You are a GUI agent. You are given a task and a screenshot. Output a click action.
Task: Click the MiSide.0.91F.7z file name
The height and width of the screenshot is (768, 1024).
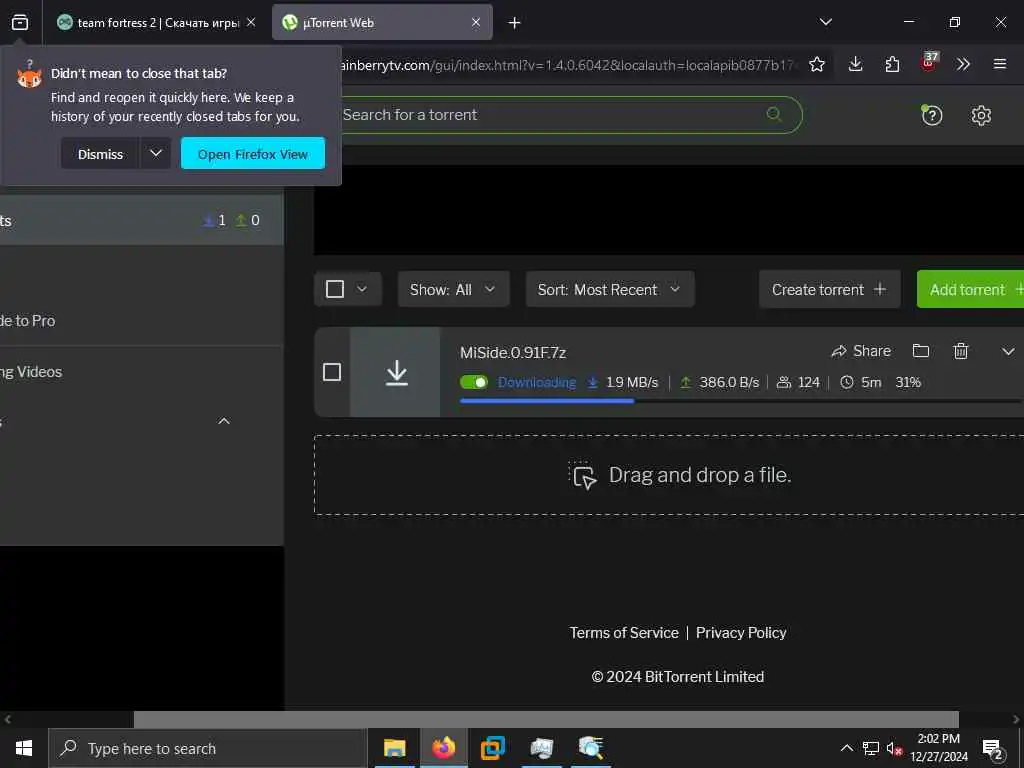point(513,353)
